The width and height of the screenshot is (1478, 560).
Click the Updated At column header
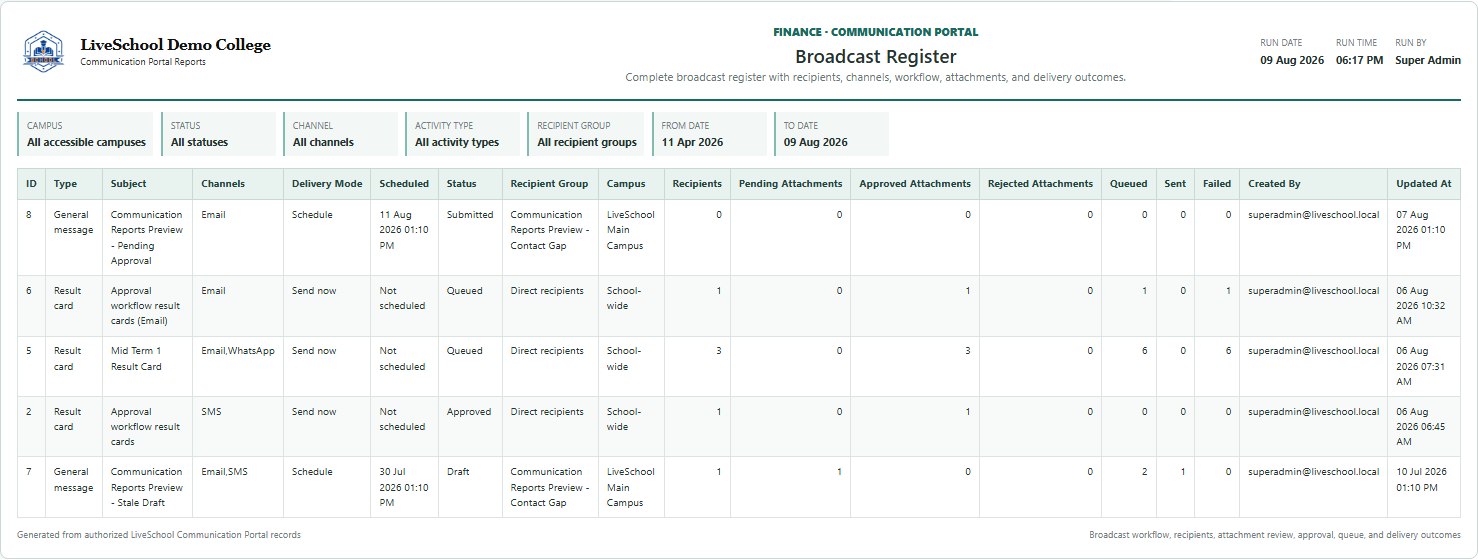coord(1424,184)
